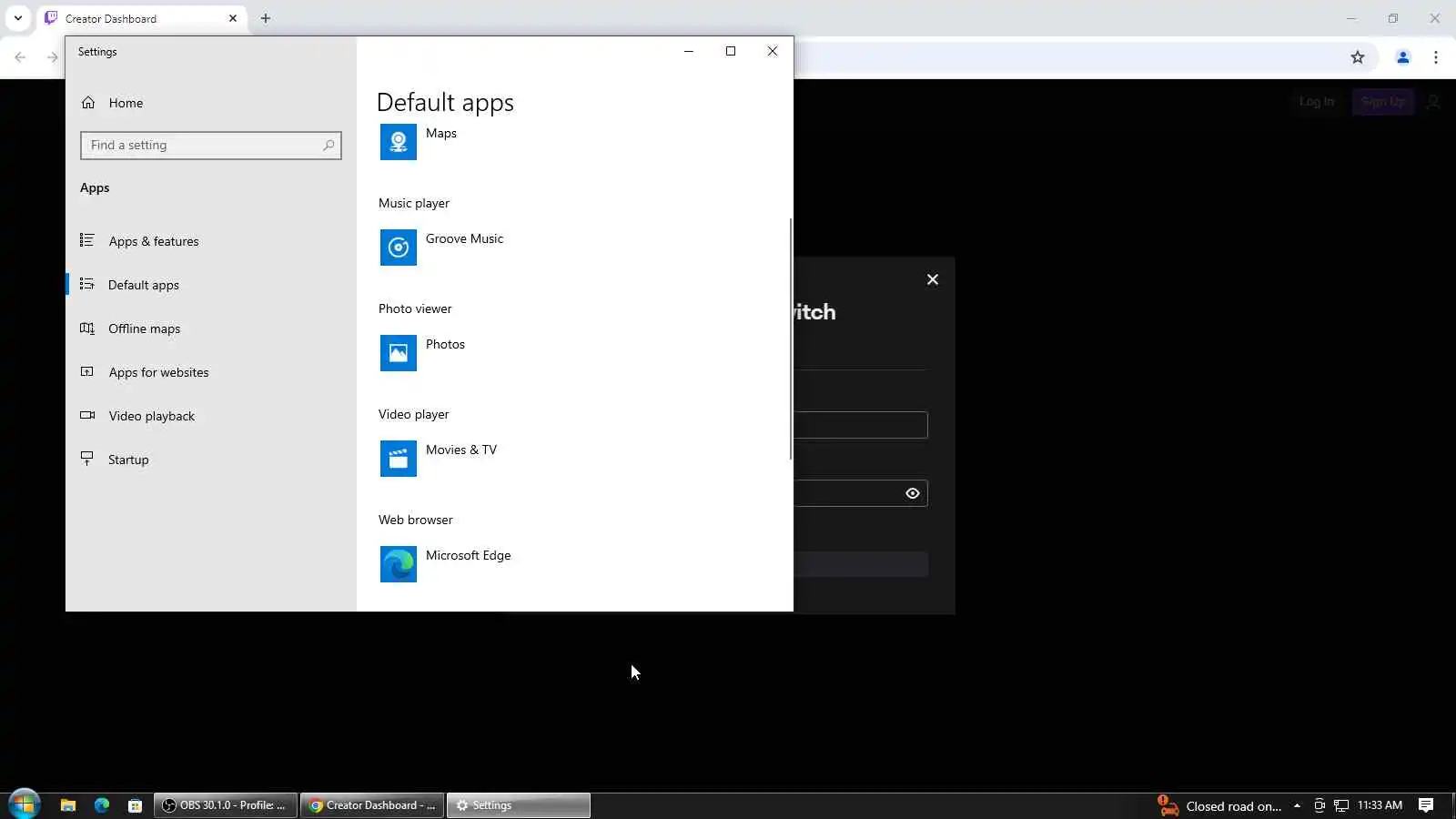Viewport: 1456px width, 819px height.
Task: Click the magnifier icon in Find a setting
Action: (329, 146)
